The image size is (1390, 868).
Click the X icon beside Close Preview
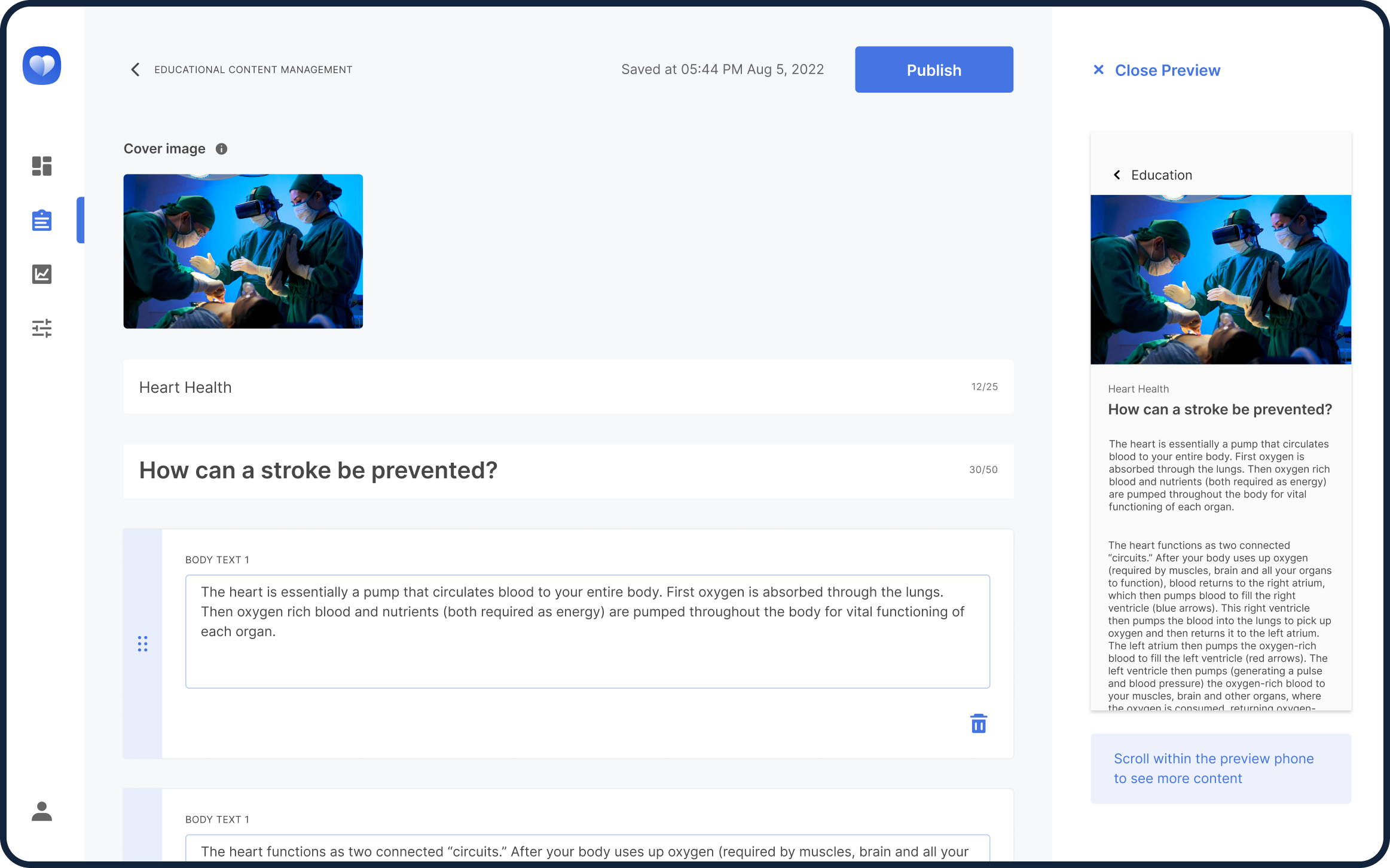1098,70
